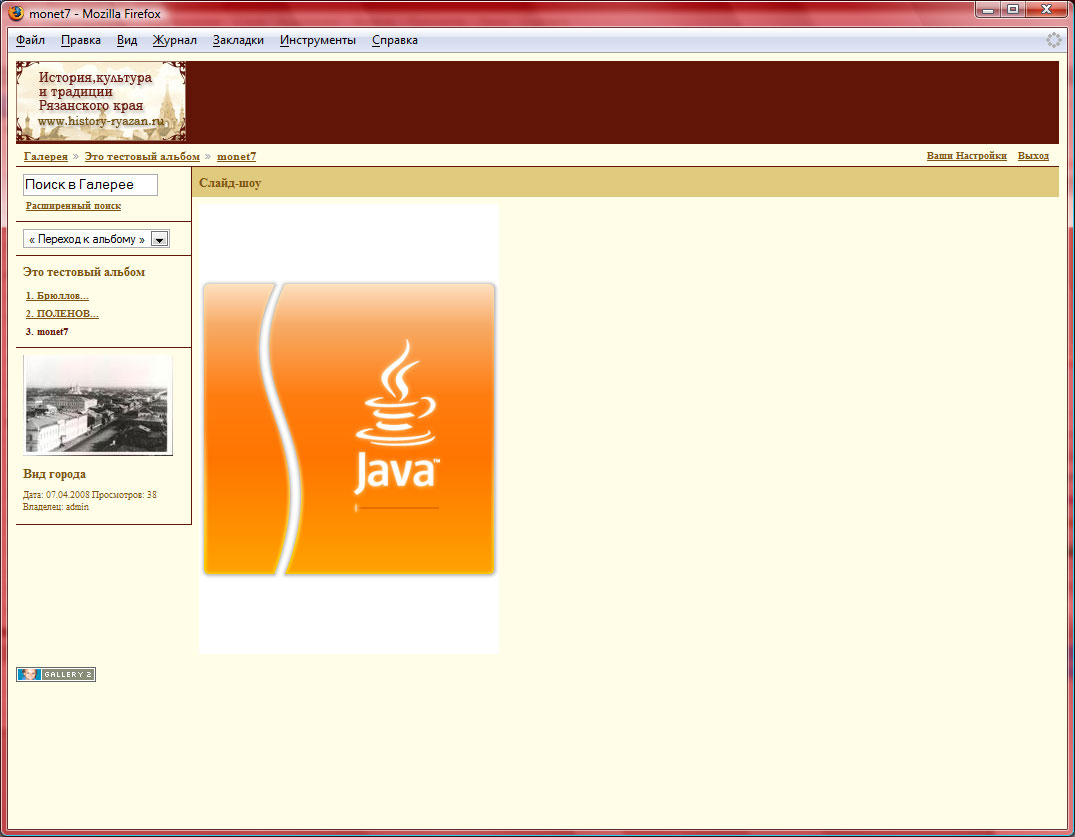Open Расширенный поиск link
This screenshot has height=837, width=1075.
coord(73,206)
